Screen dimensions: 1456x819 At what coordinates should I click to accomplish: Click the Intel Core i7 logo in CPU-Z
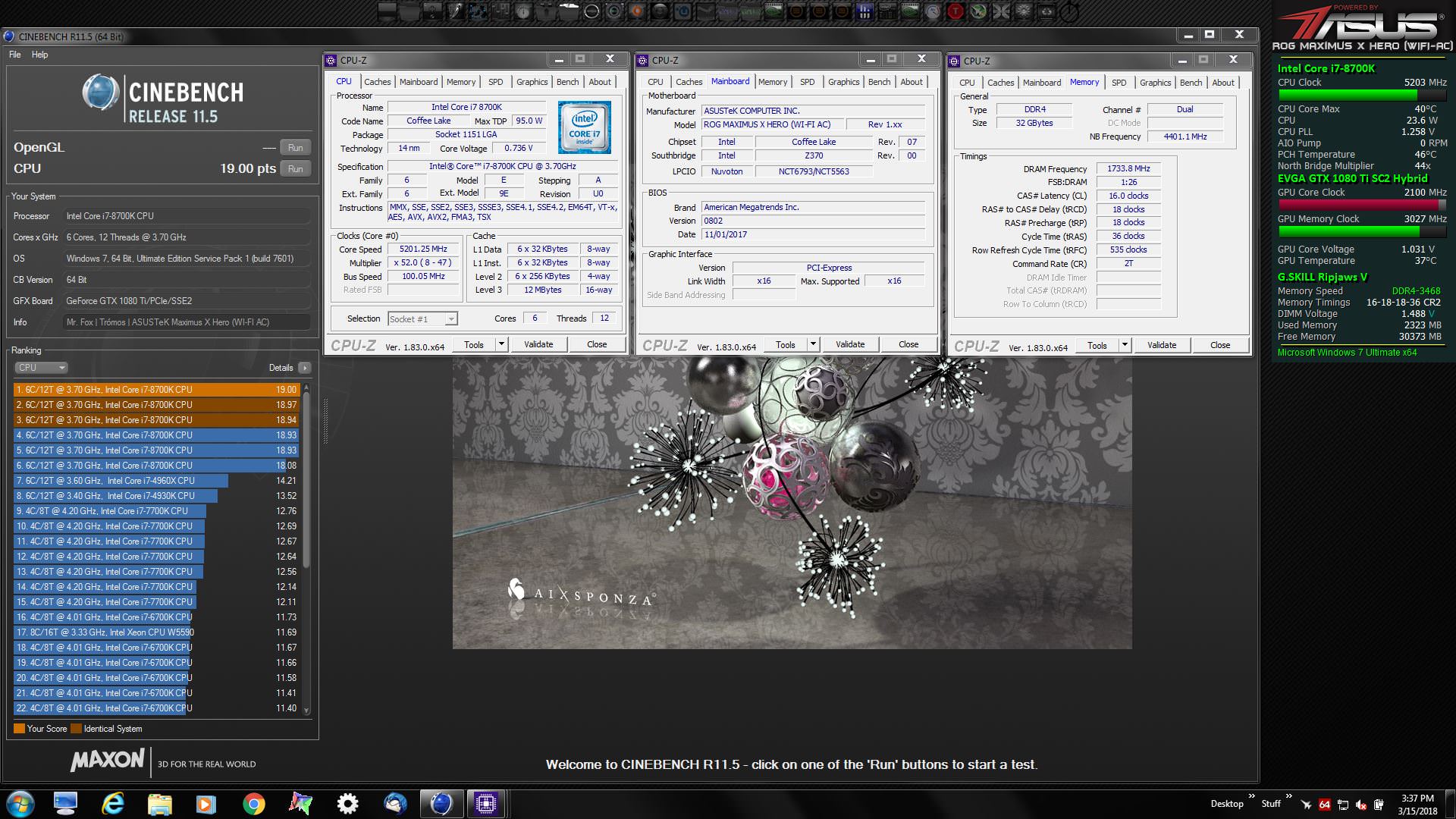point(584,128)
